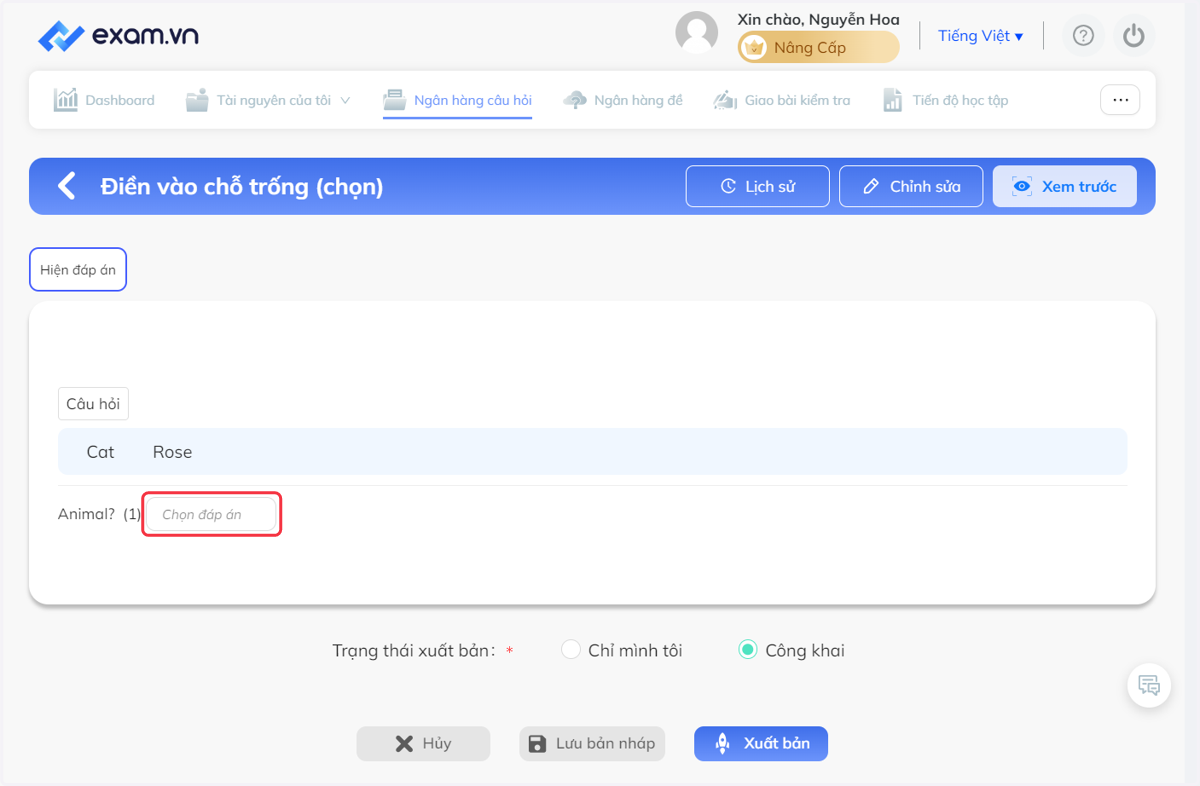Click the back arrow in blue header
The height and width of the screenshot is (786, 1200).
pos(66,186)
